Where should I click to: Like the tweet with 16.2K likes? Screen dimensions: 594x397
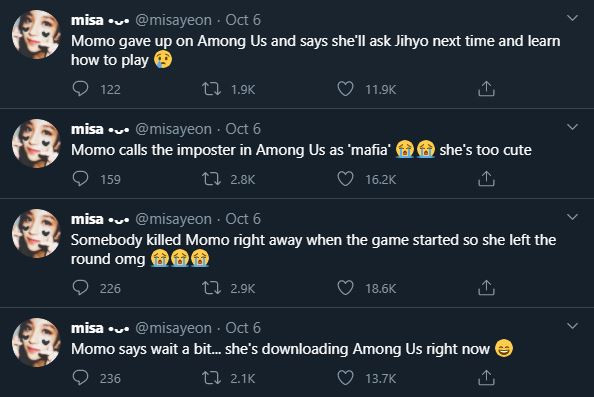(x=345, y=179)
